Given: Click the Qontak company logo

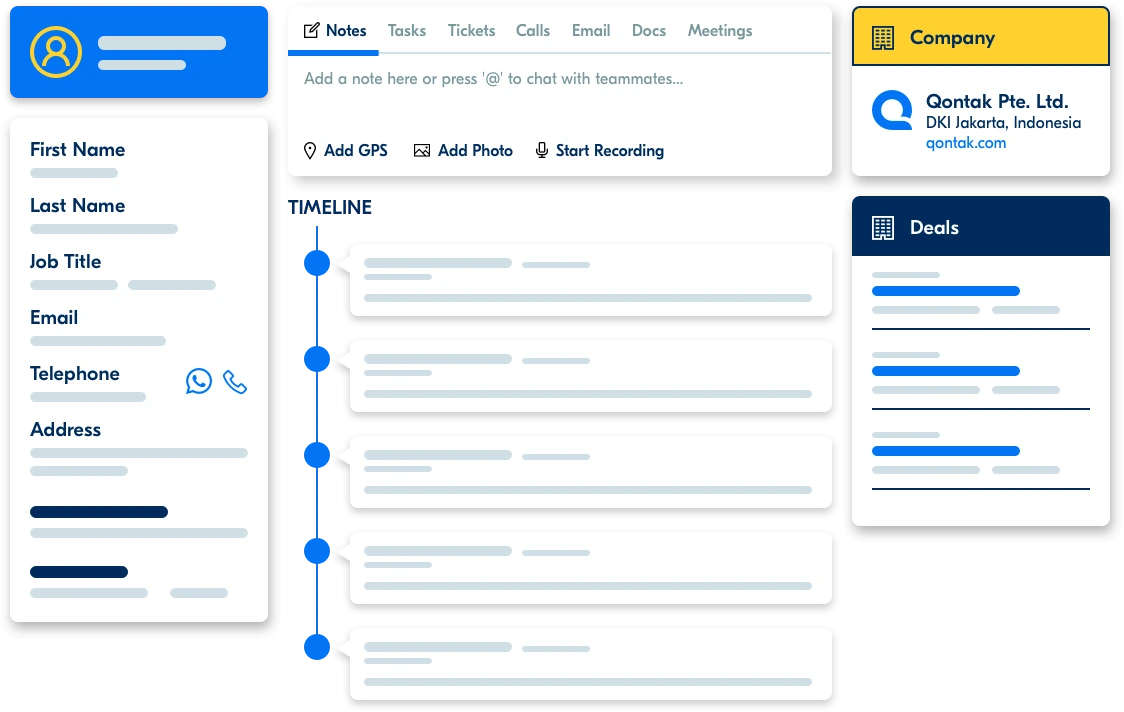Looking at the screenshot, I should tap(892, 110).
